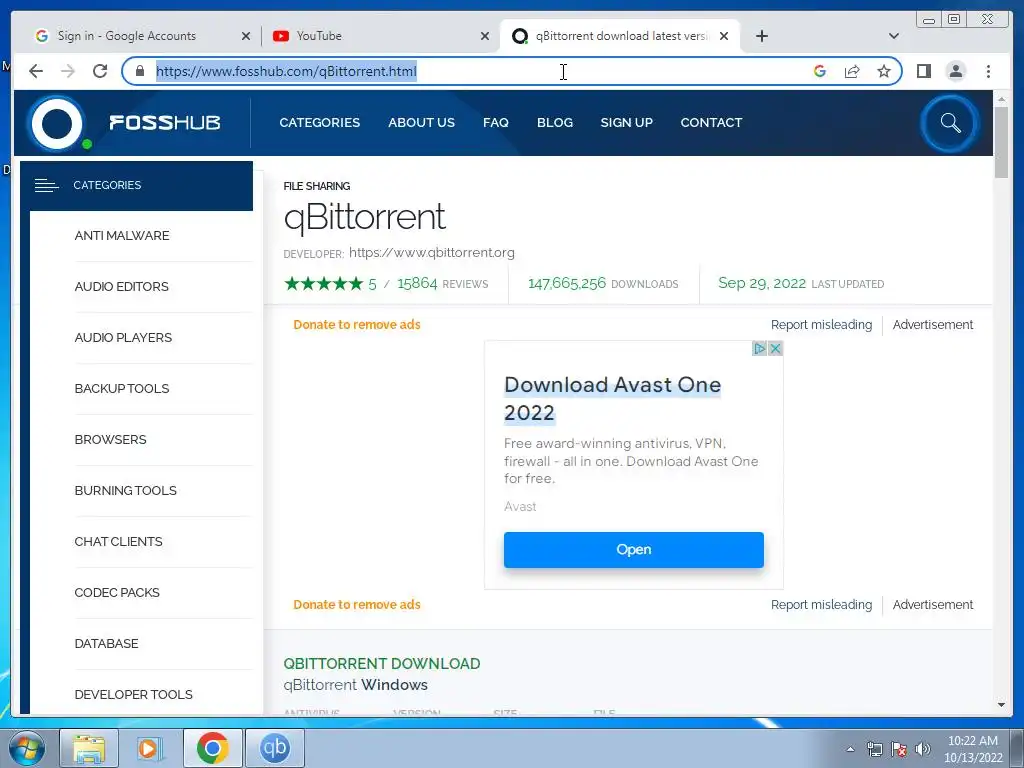
Task: Click the volume speaker tray icon
Action: tap(922, 749)
